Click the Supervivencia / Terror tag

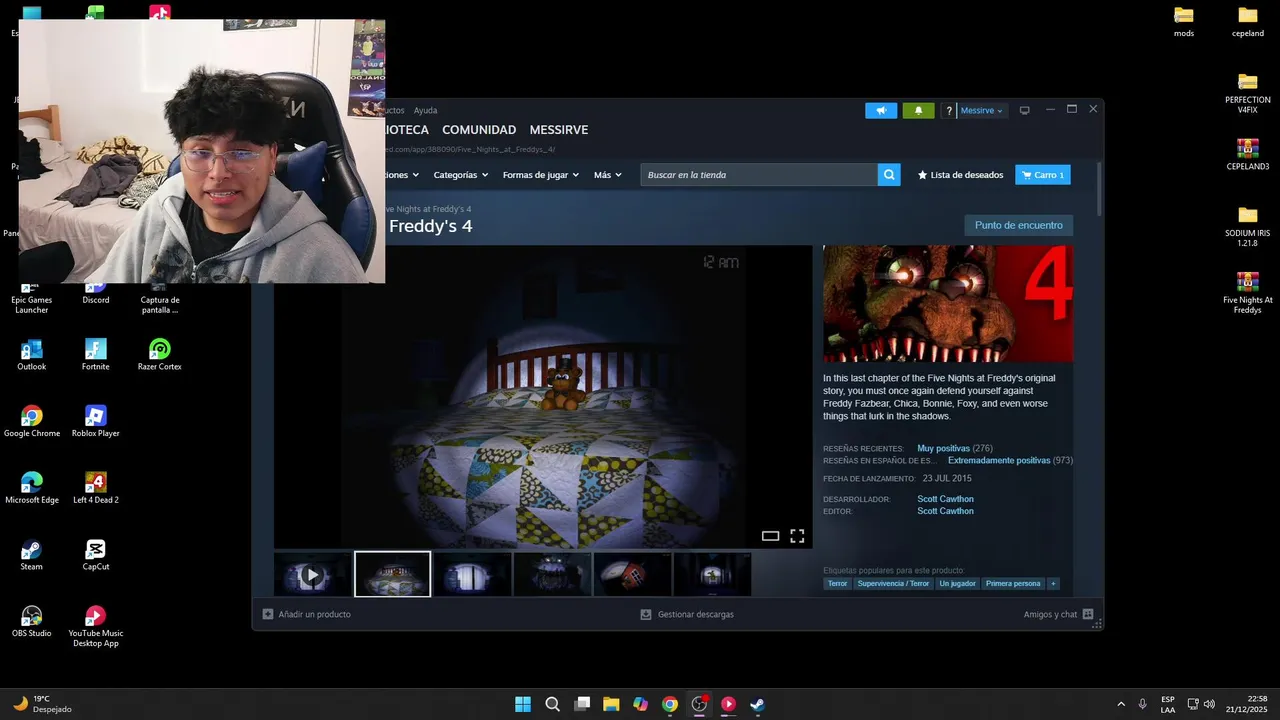(x=893, y=583)
